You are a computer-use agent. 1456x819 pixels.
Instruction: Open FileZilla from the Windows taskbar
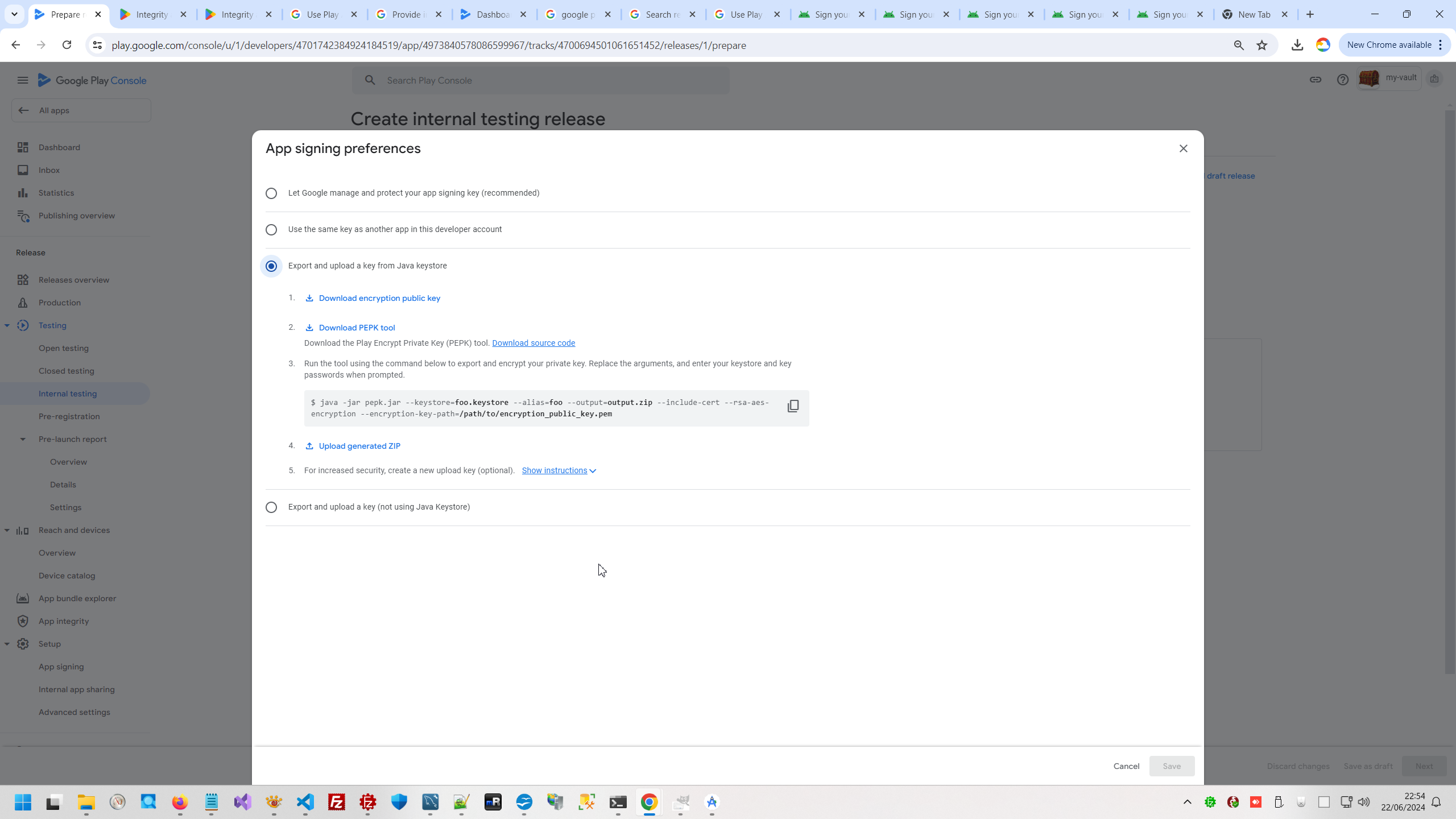point(337,802)
